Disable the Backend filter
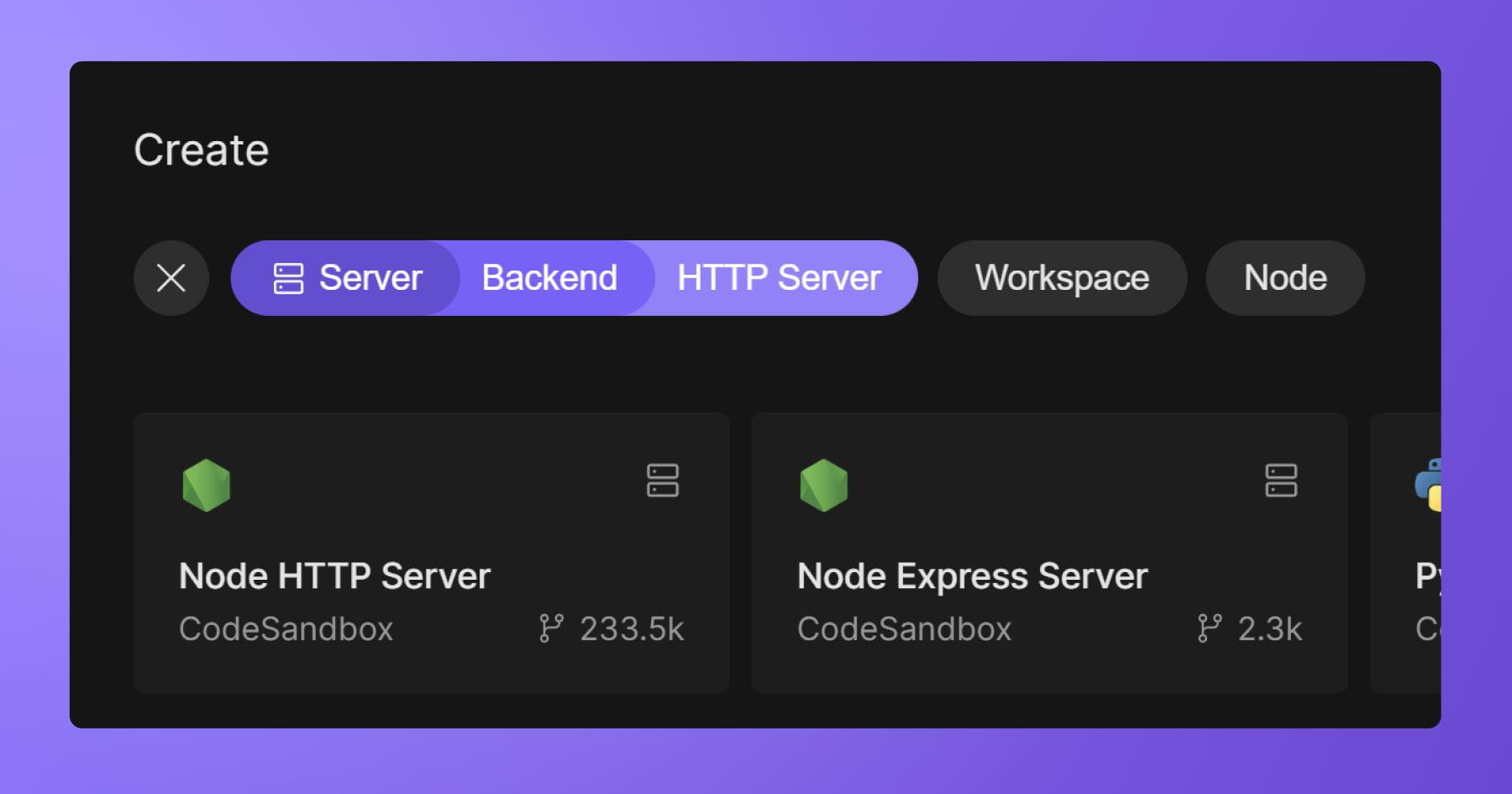 (549, 278)
